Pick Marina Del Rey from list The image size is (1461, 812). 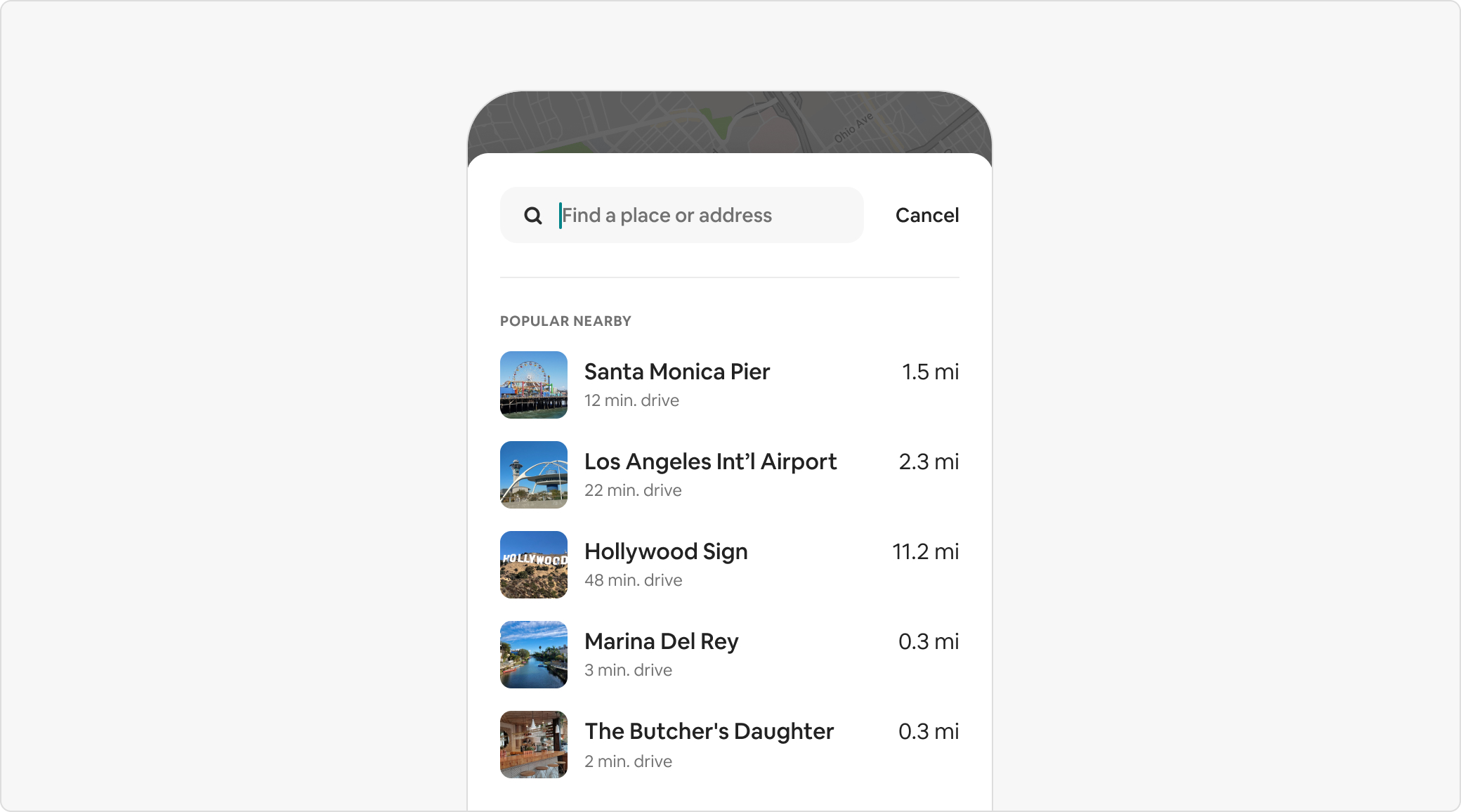tap(661, 641)
